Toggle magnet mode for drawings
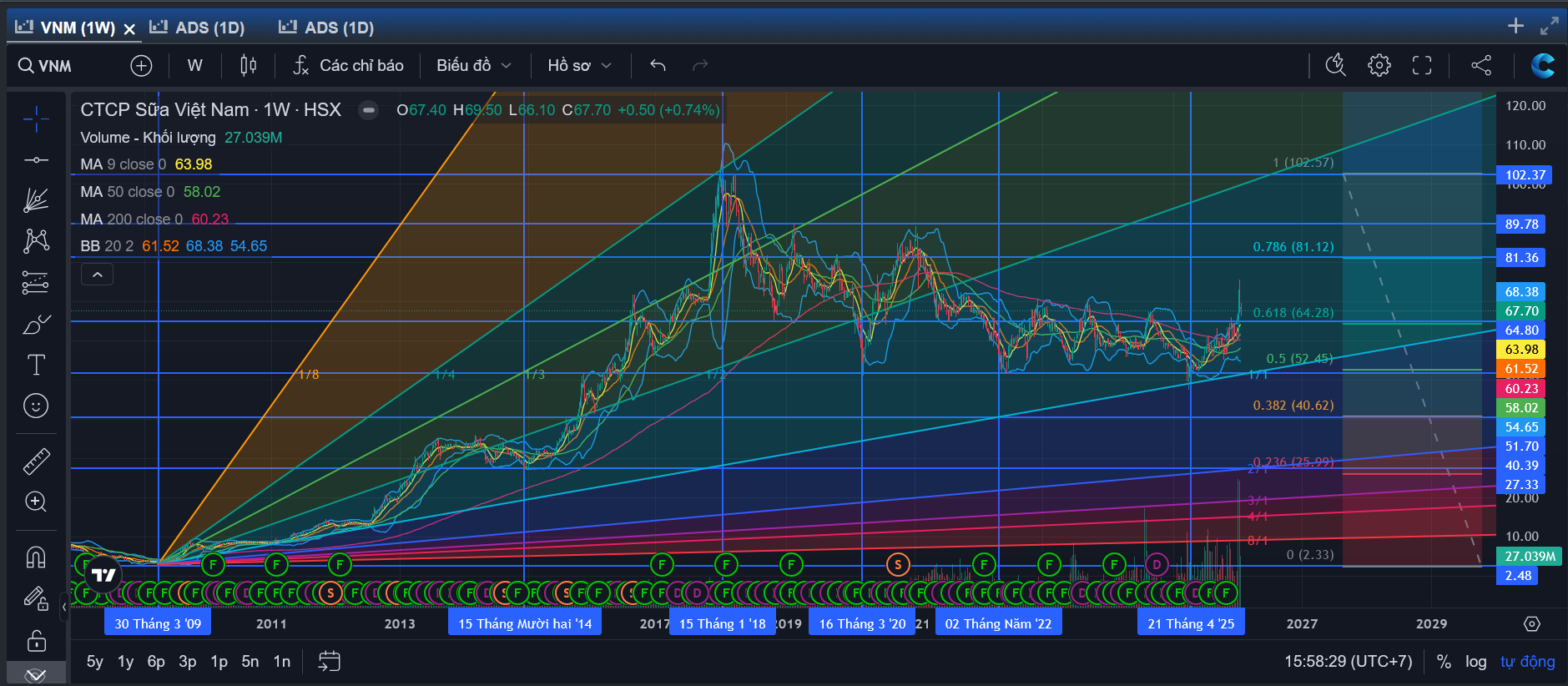 pos(36,557)
